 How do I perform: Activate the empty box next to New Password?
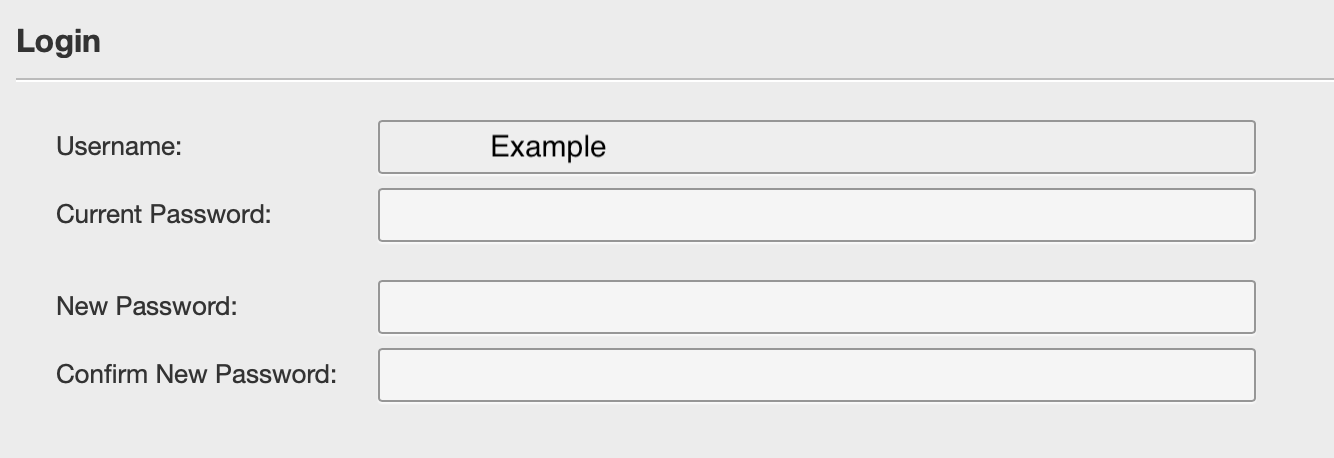(816, 307)
